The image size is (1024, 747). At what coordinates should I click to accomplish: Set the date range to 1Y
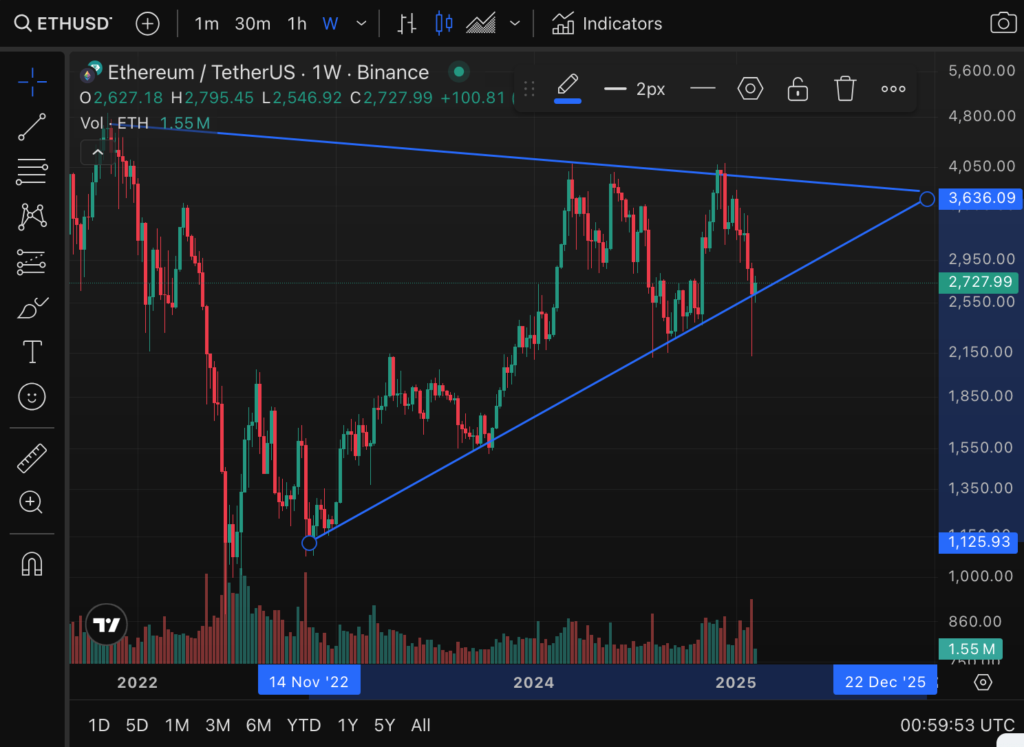click(x=347, y=725)
